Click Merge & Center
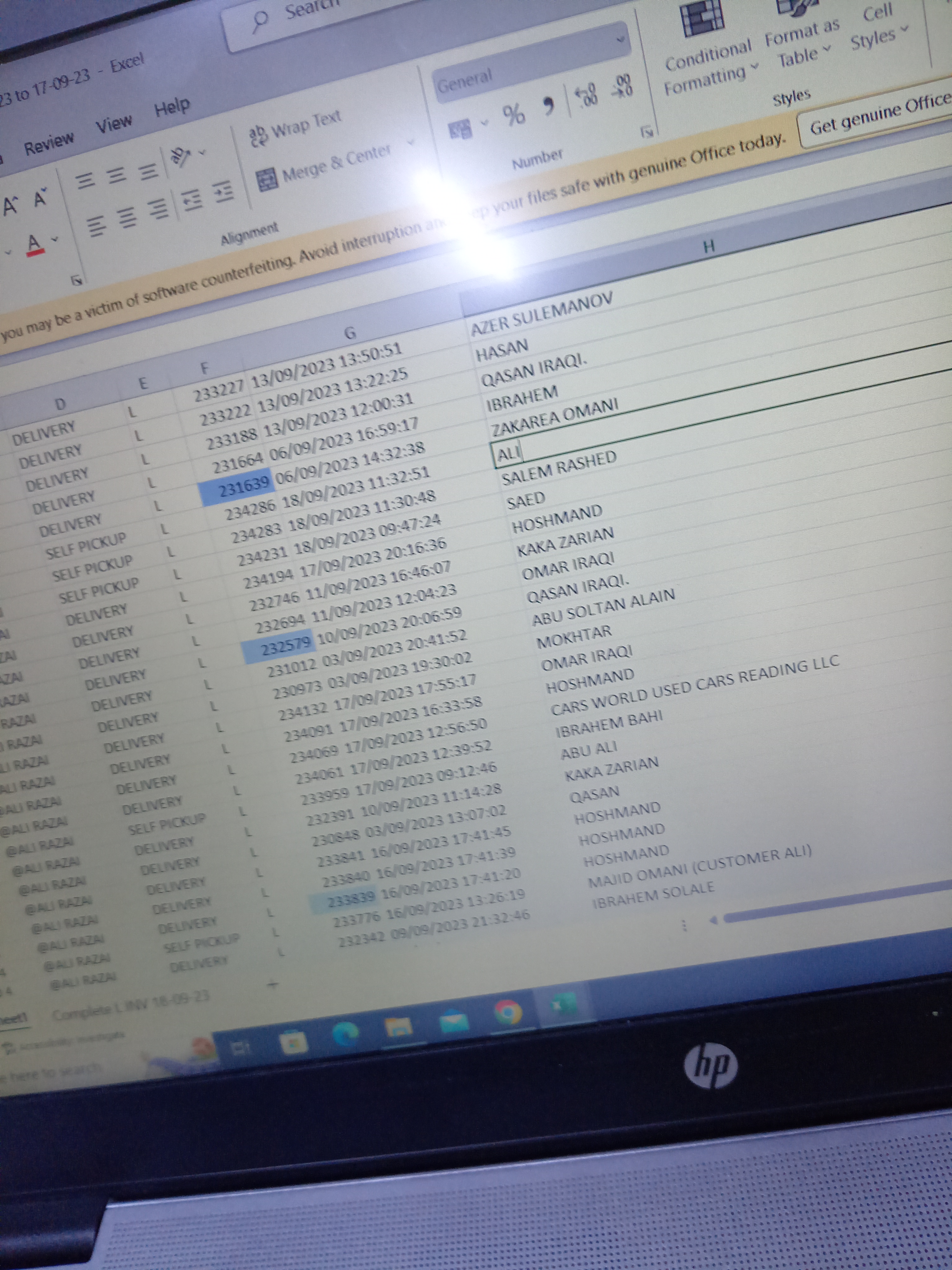 pyautogui.click(x=324, y=167)
